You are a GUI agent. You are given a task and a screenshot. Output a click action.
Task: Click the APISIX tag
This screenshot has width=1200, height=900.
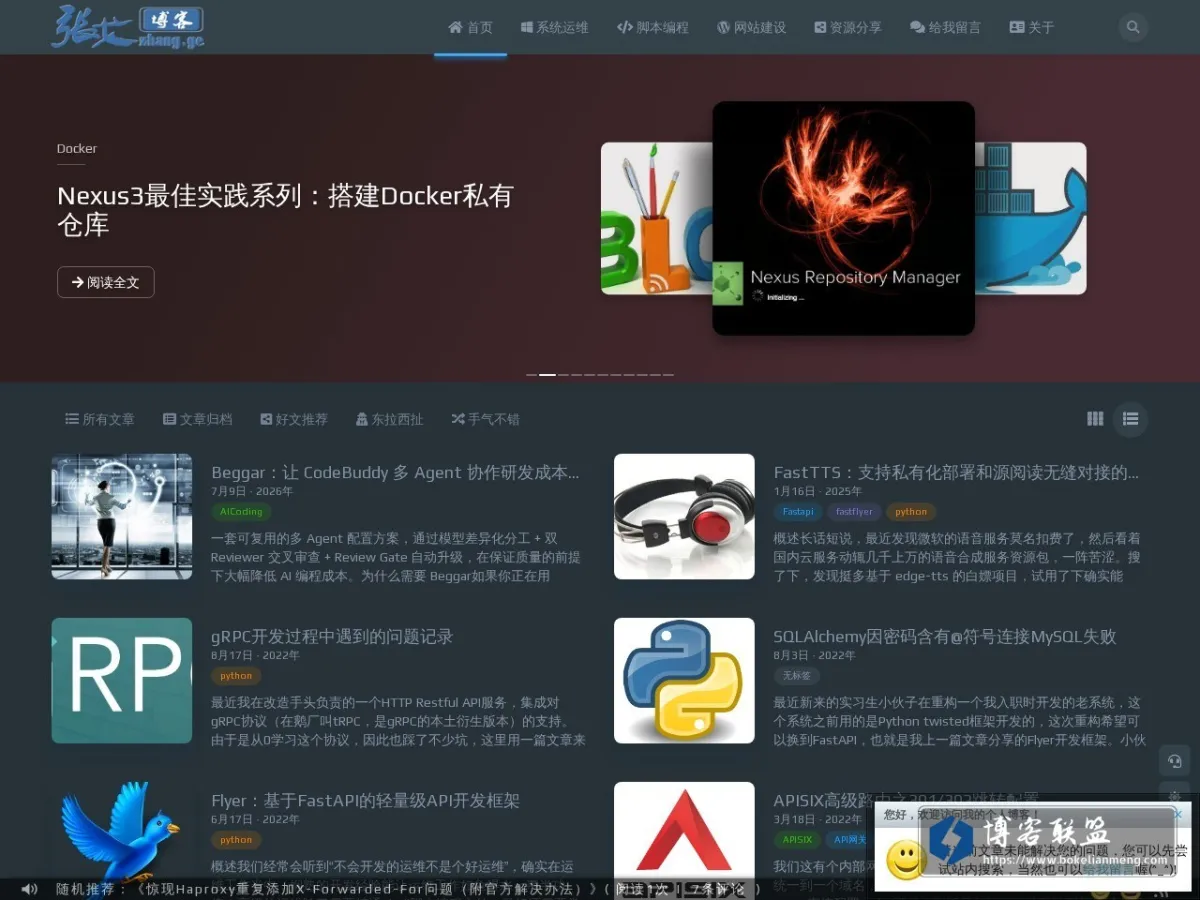click(x=797, y=839)
